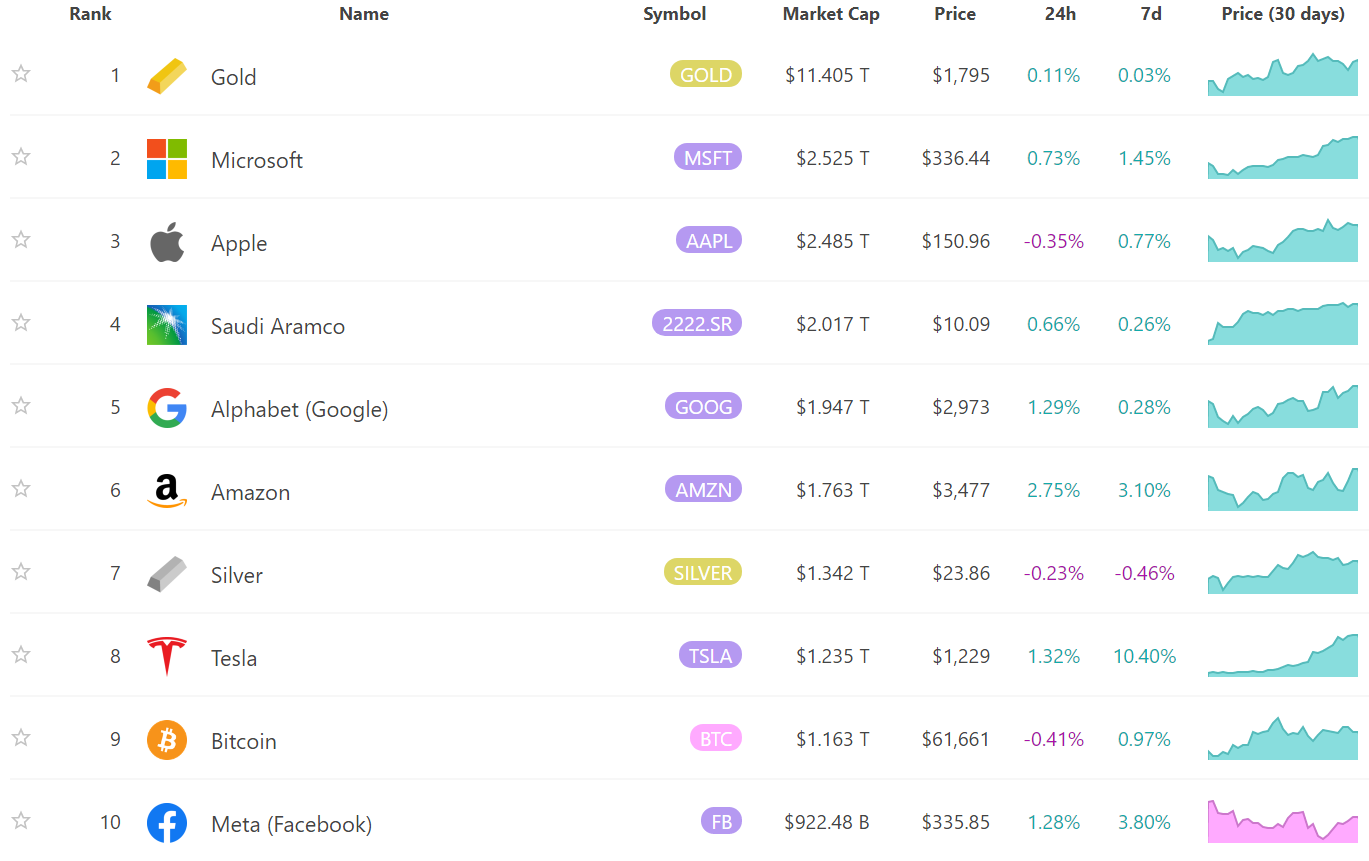
Task: Sort table by Market Cap column
Action: pyautogui.click(x=830, y=14)
